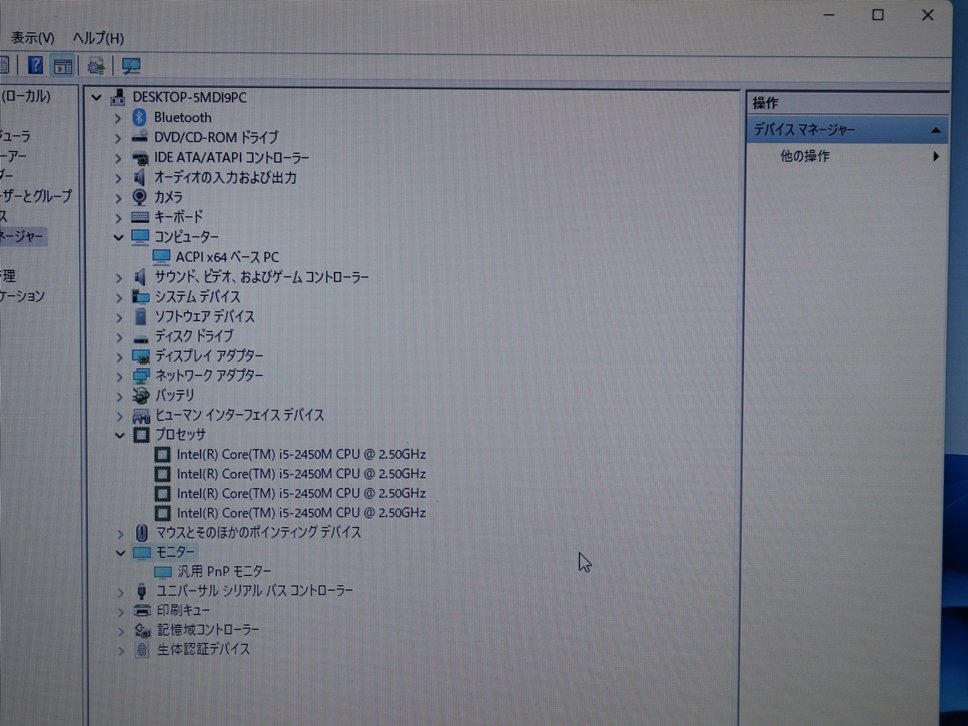Select the モニター category label

coord(175,552)
